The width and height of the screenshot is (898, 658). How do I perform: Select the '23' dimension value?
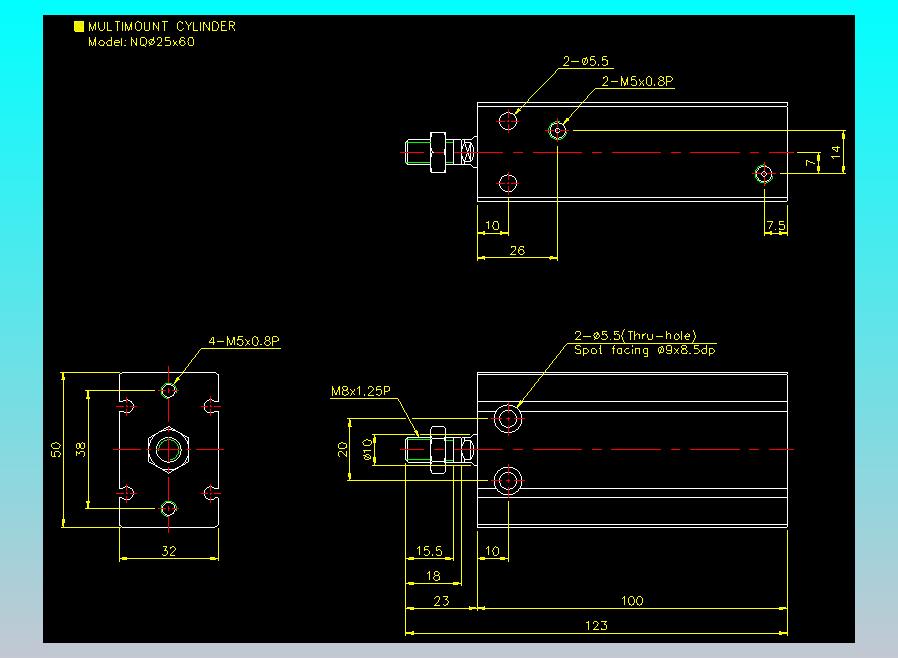(441, 601)
